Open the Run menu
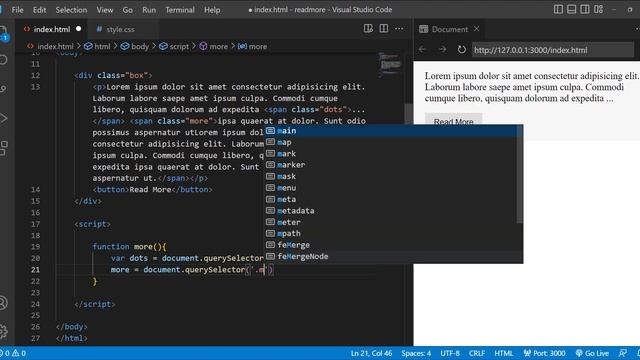This screenshot has height=360, width=640. click(149, 10)
